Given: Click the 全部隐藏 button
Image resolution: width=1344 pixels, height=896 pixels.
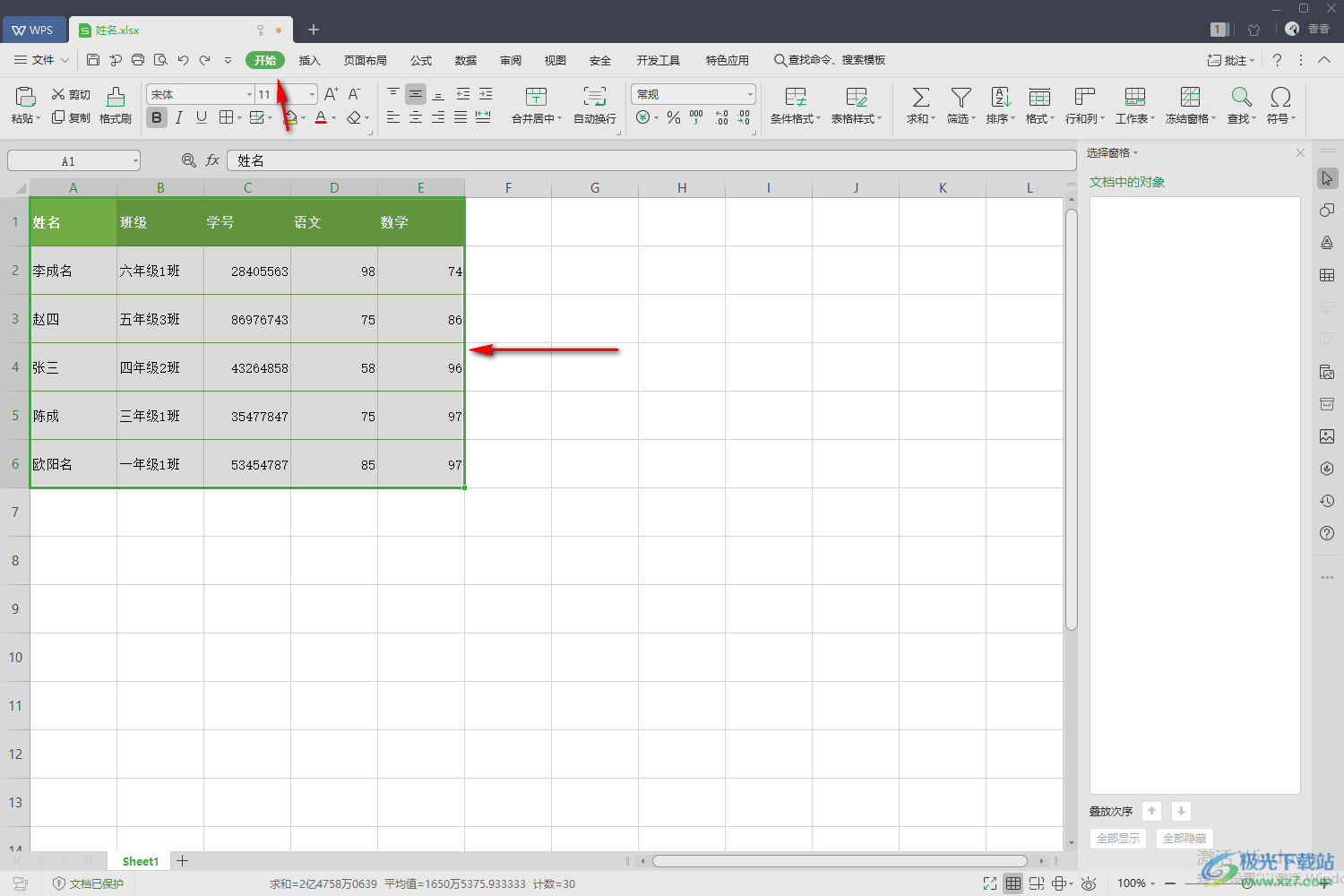Looking at the screenshot, I should 1185,839.
